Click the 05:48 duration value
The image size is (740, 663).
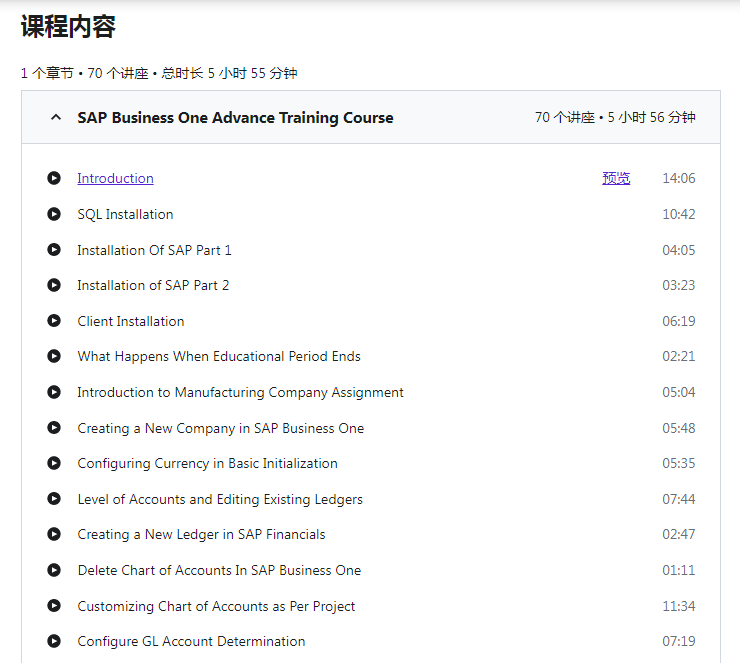click(x=679, y=428)
